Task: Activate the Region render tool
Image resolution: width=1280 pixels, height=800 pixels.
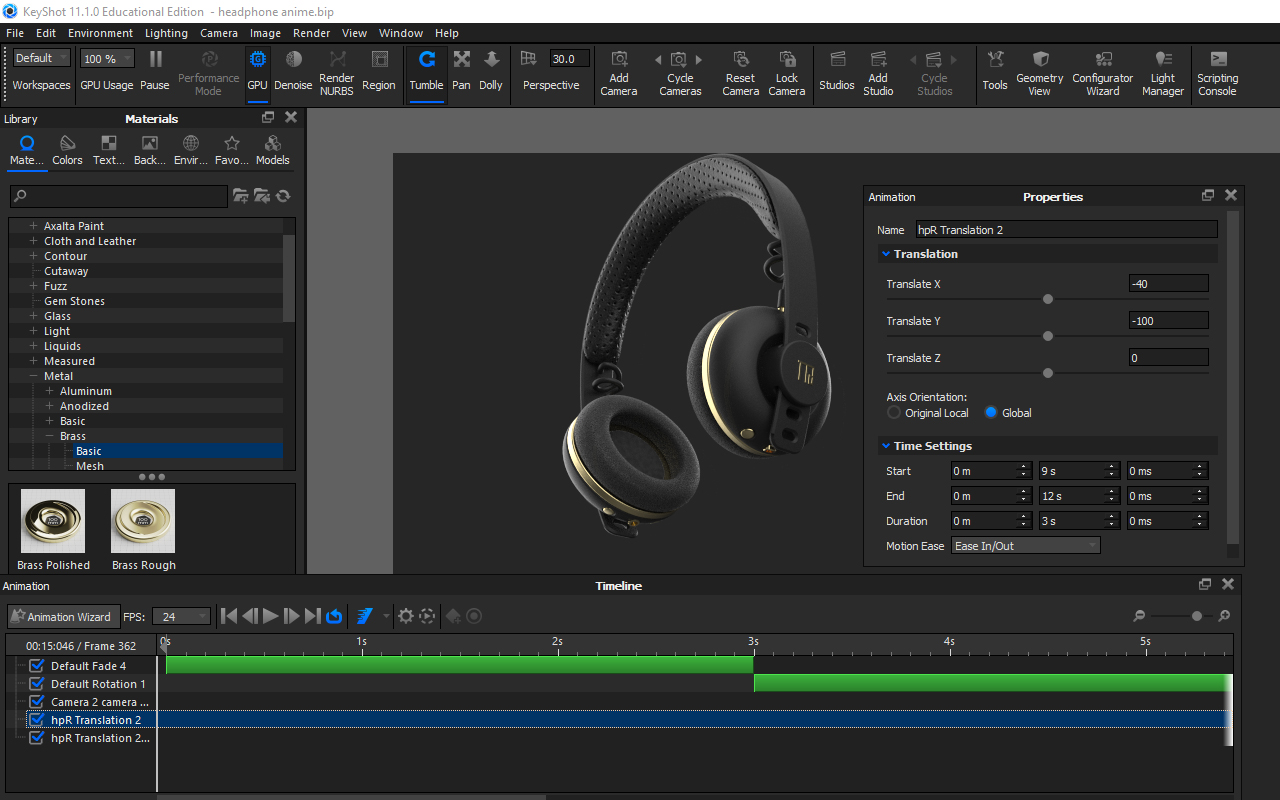Action: pos(379,72)
